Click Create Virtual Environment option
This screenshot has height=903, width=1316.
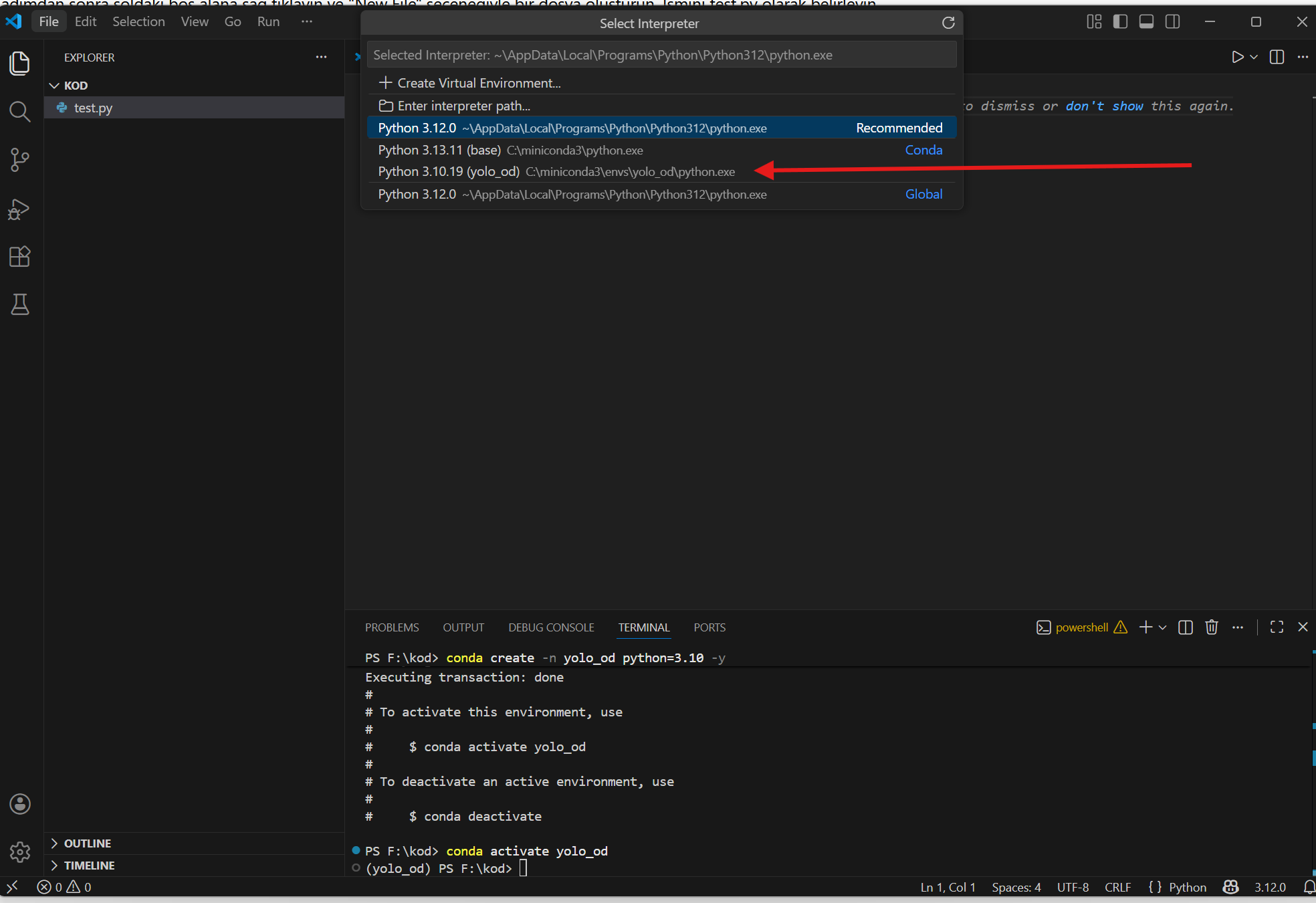tap(478, 83)
